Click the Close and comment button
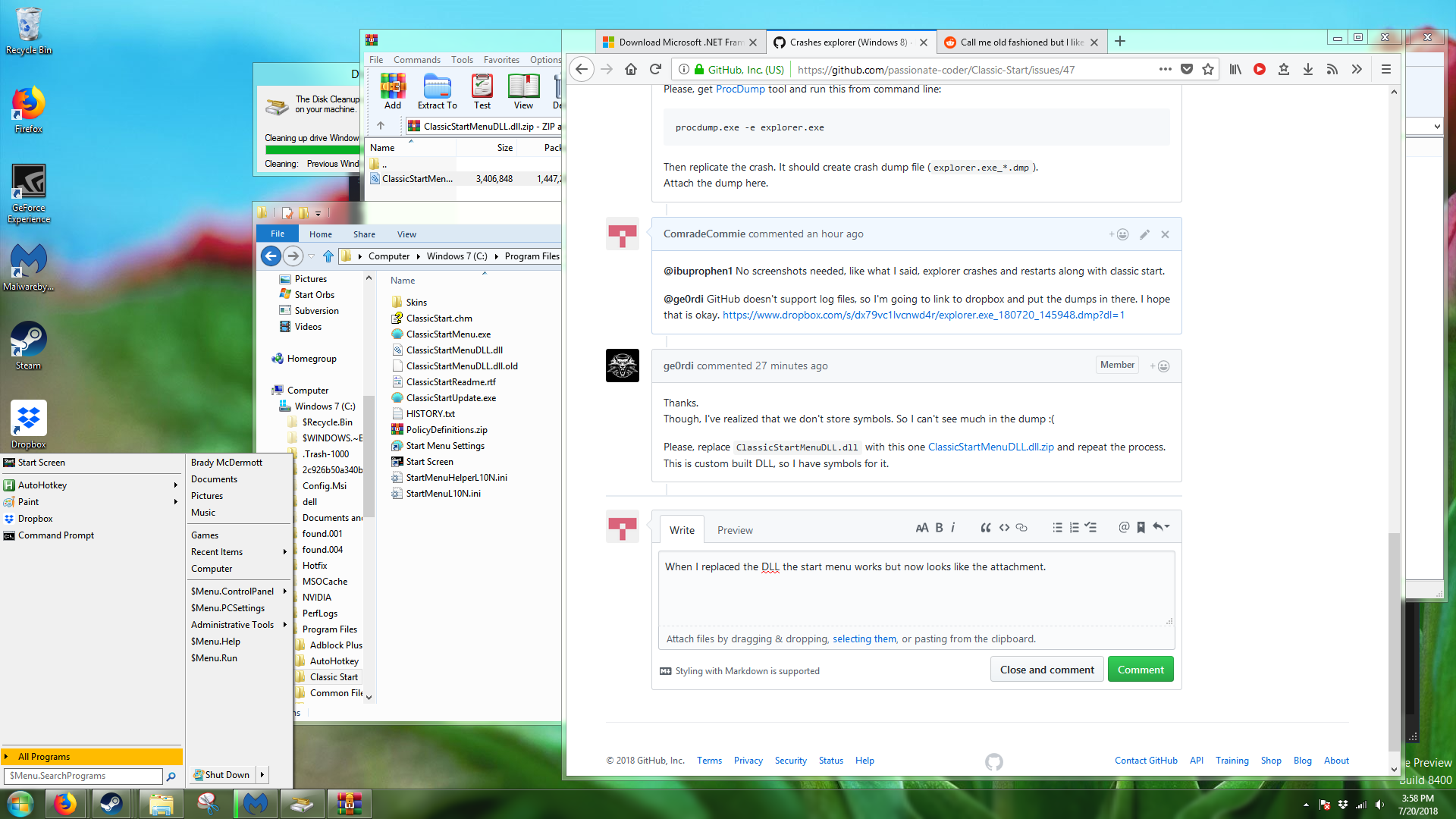Screen dimensions: 1456x819 (x=1046, y=670)
